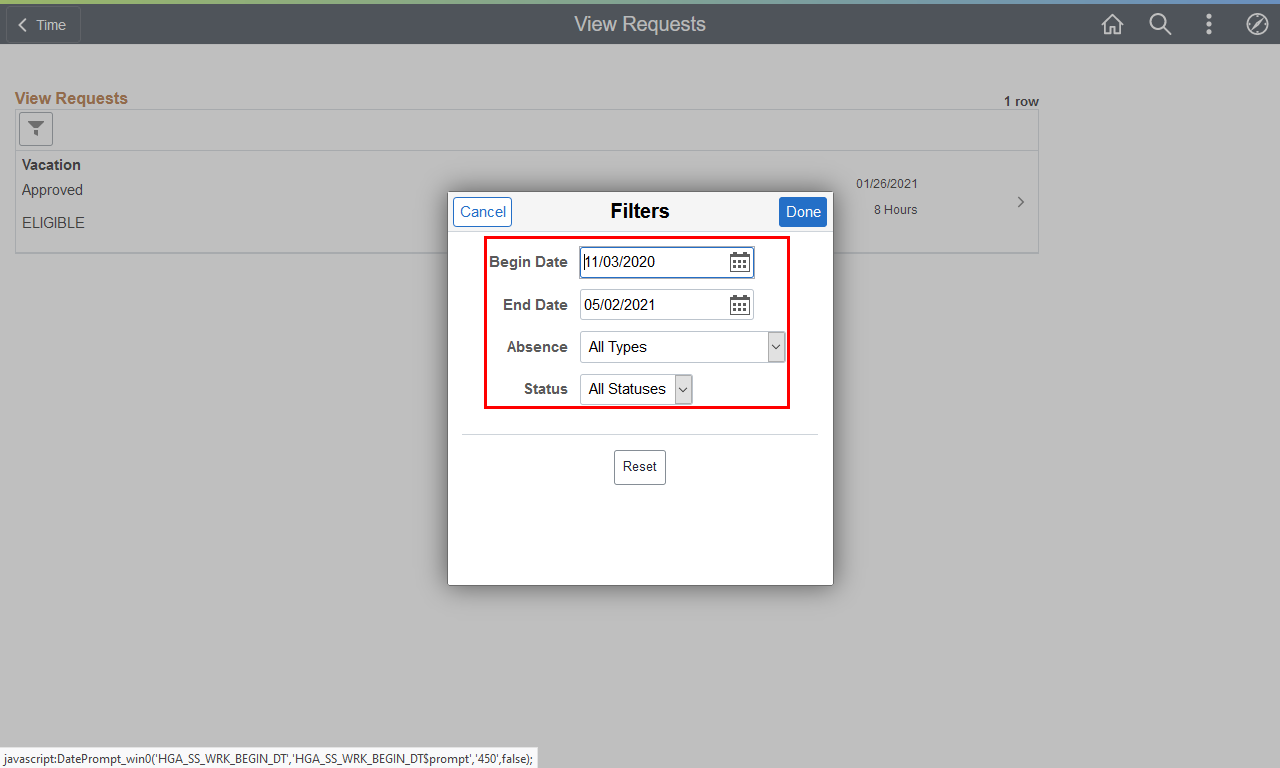Go back to Time

coord(43,25)
